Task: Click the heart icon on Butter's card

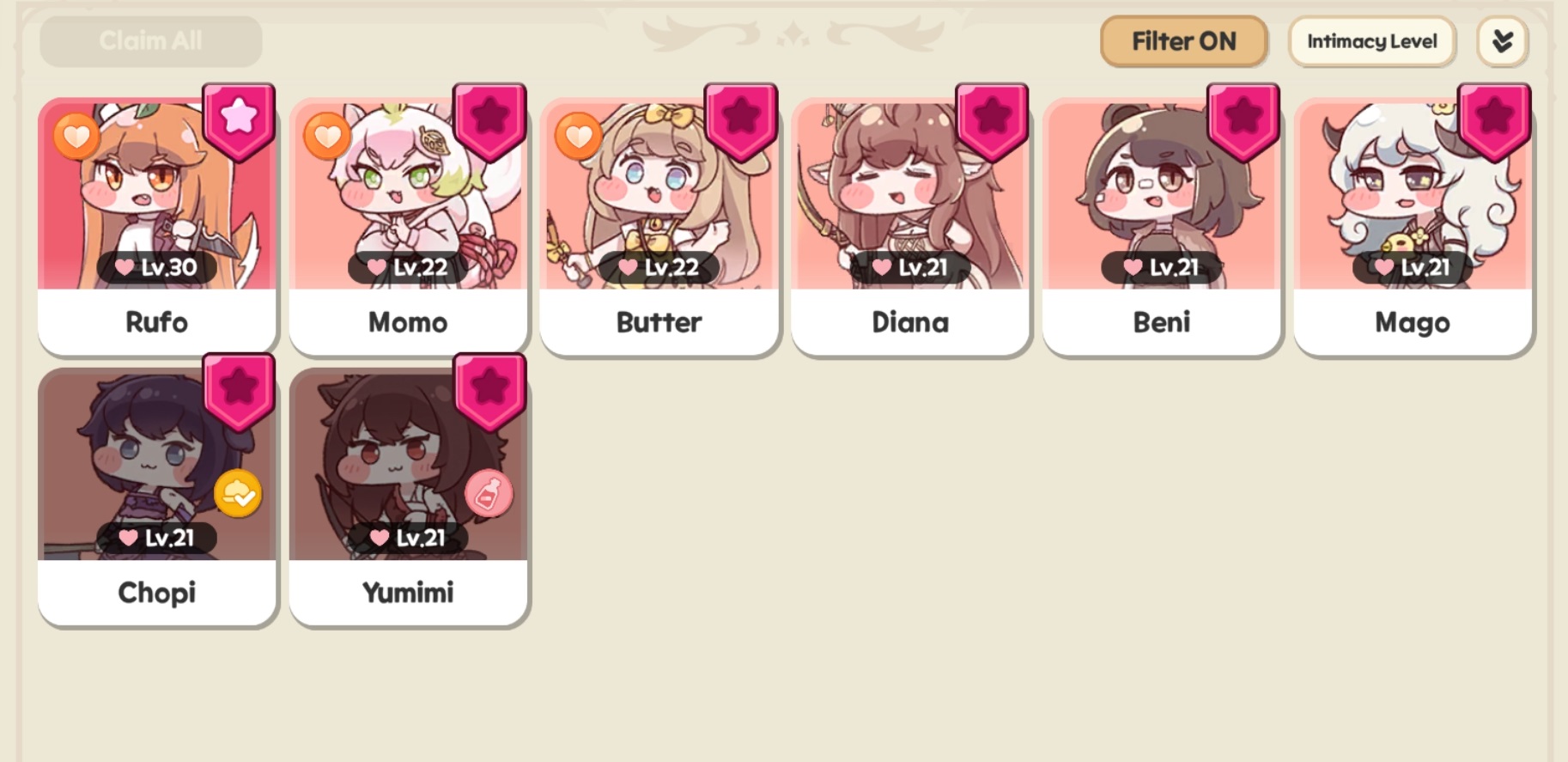Action: tap(578, 136)
